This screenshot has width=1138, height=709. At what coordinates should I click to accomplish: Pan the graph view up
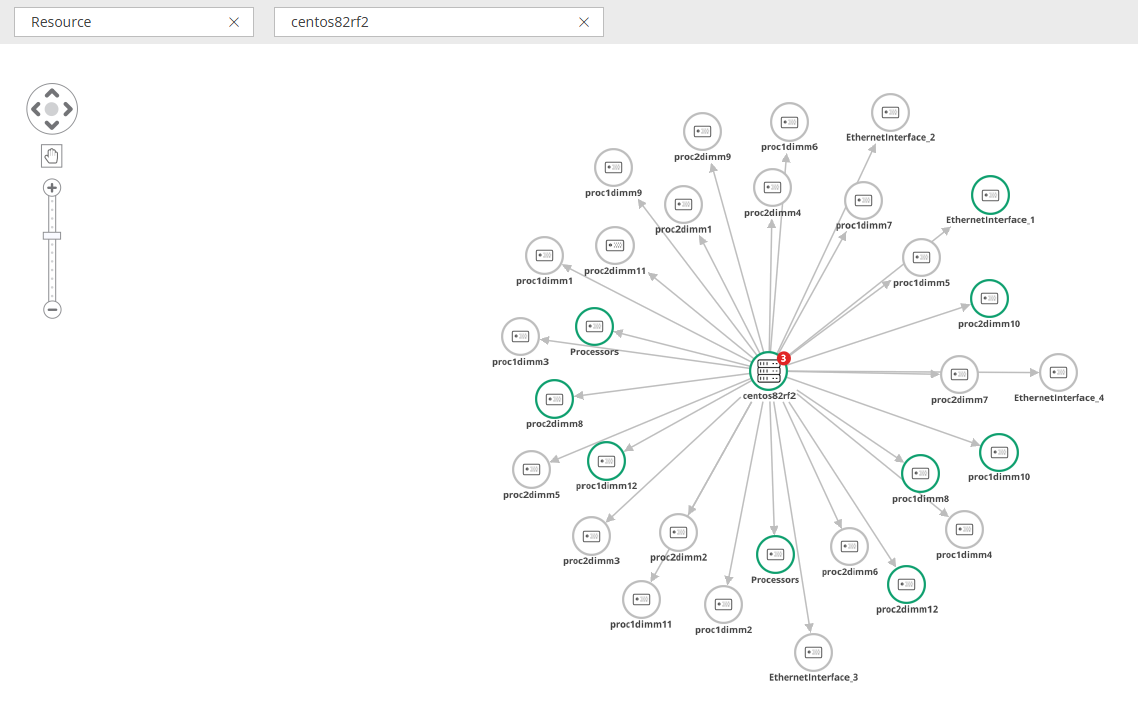[52, 93]
